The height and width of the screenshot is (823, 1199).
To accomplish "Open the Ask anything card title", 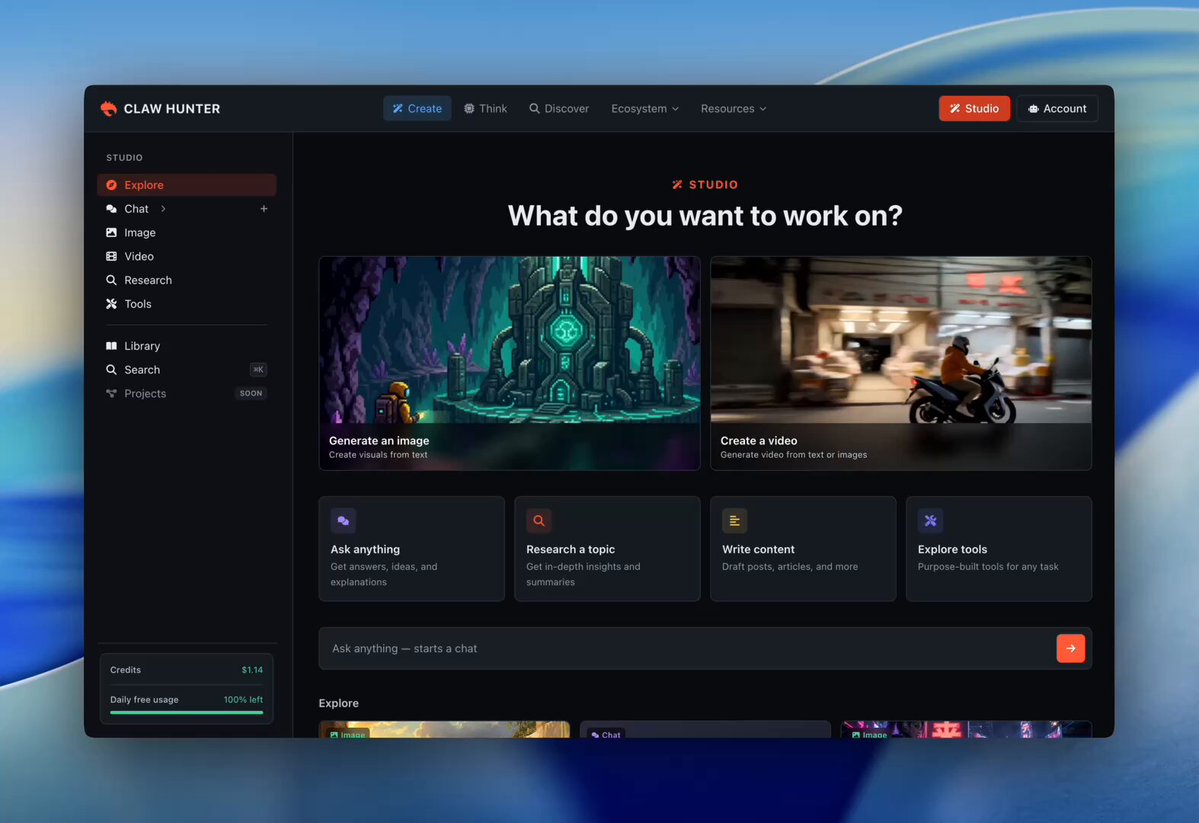I will click(x=366, y=549).
